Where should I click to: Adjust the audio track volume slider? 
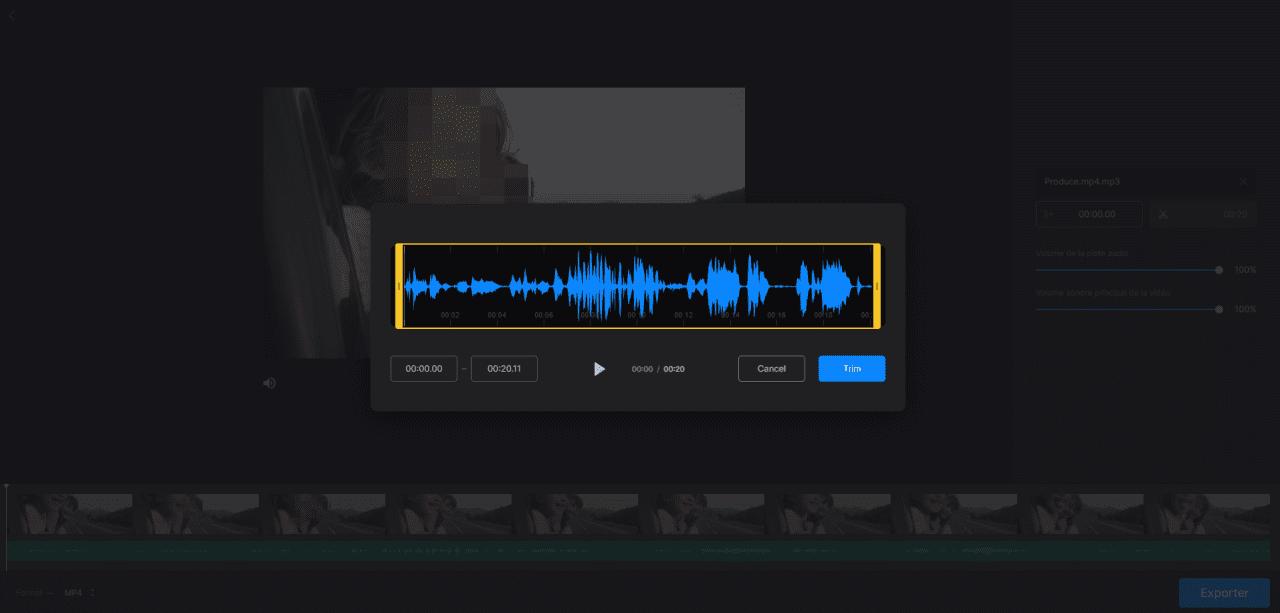(1218, 269)
